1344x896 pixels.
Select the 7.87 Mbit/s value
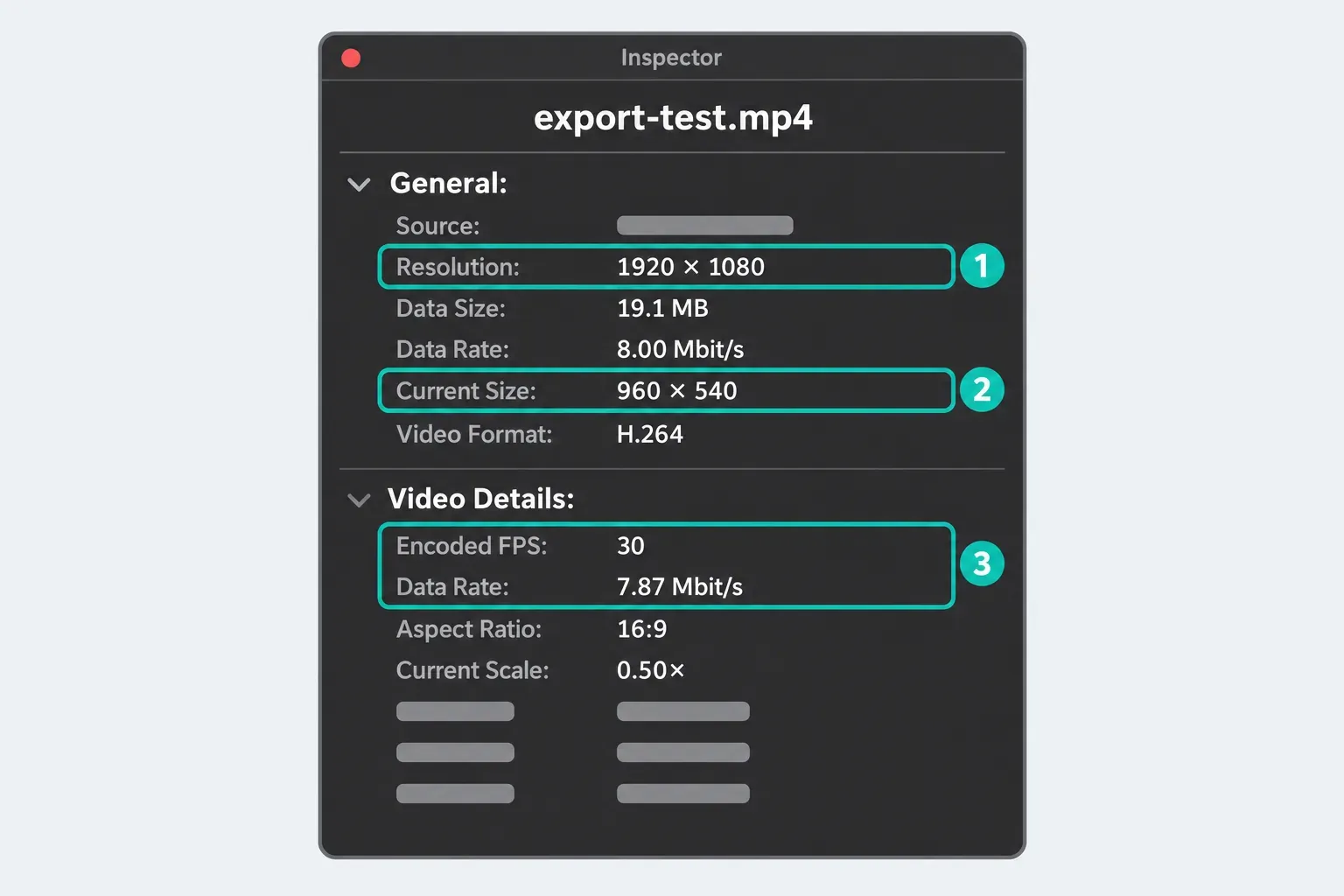(x=680, y=586)
